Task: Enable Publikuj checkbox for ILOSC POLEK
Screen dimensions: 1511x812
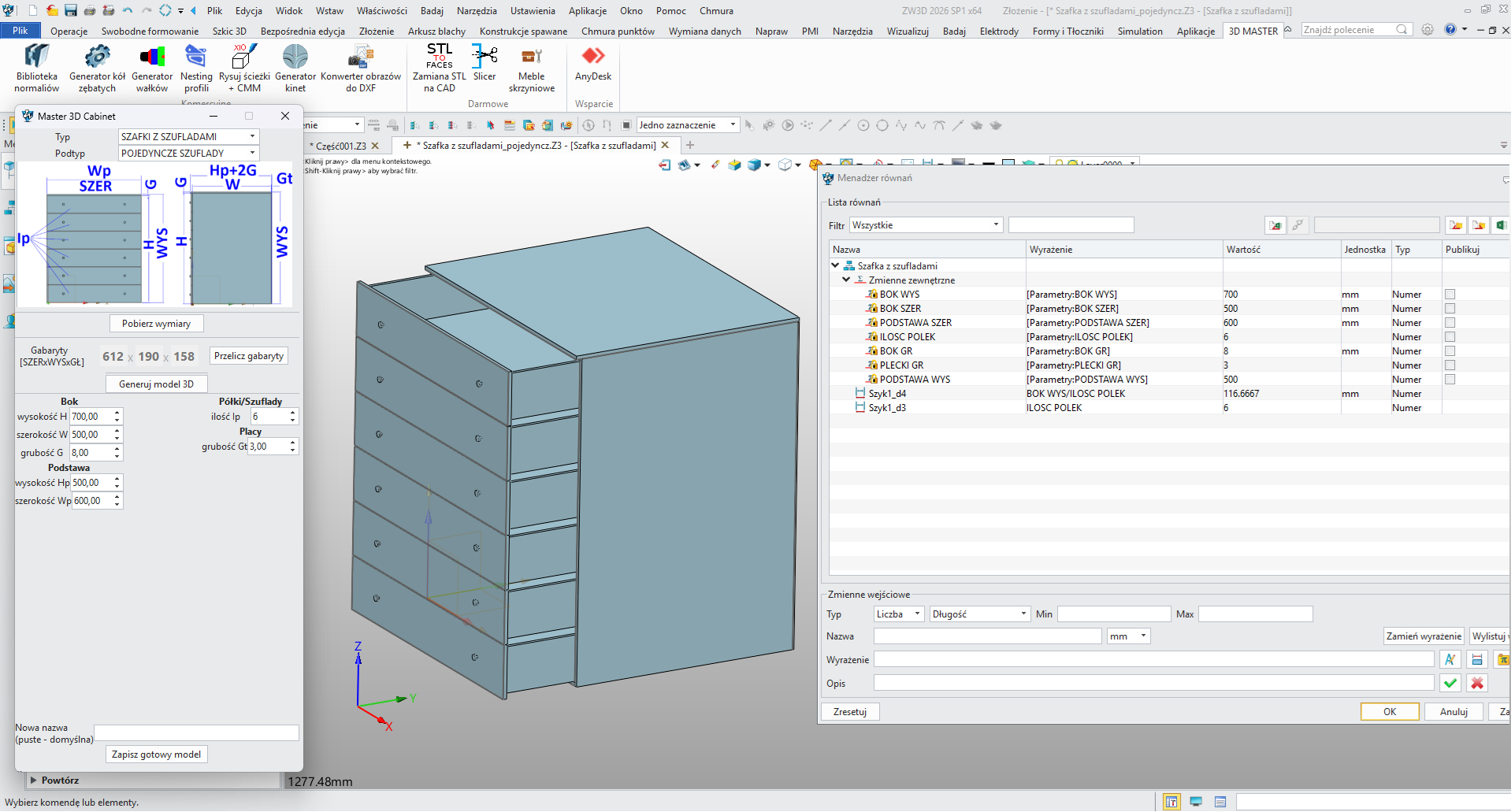Action: click(1450, 337)
